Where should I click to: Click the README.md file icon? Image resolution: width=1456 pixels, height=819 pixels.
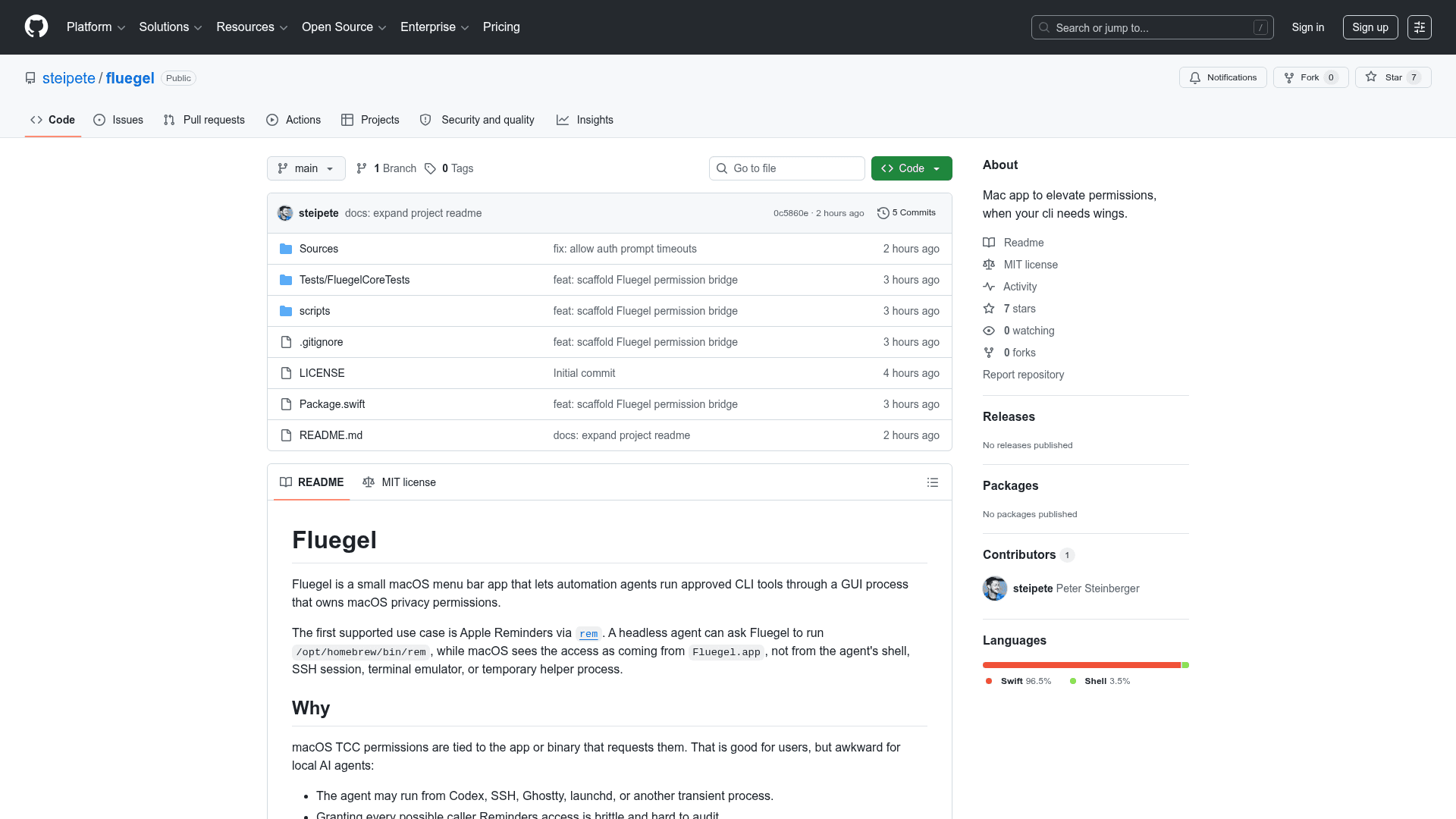286,435
